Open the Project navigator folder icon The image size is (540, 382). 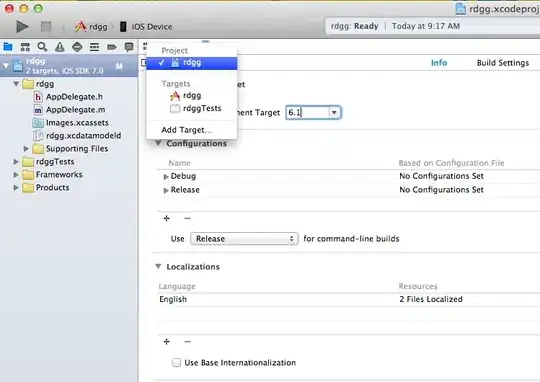click(x=8, y=47)
